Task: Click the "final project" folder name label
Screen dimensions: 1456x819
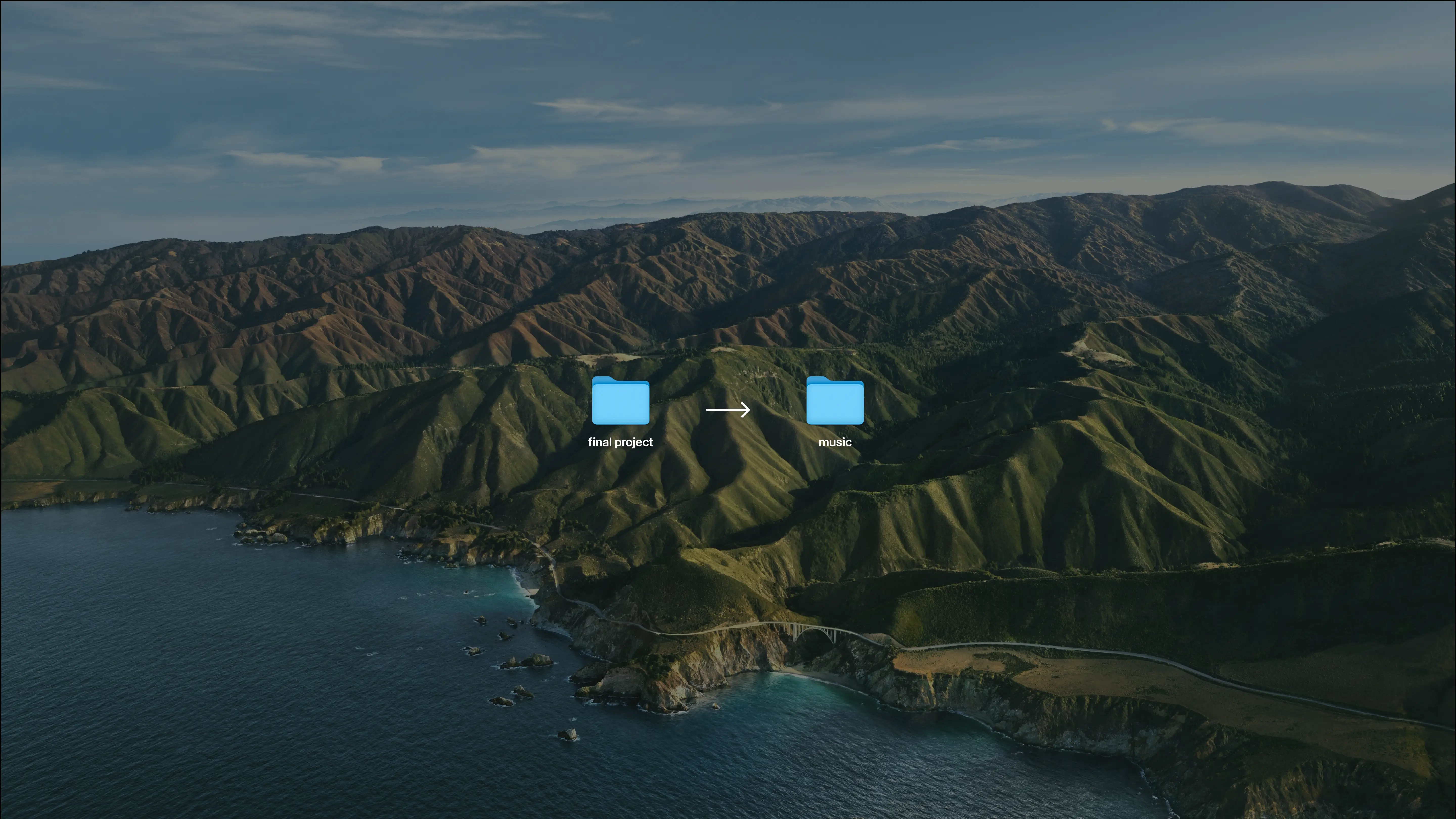Action: coord(620,442)
